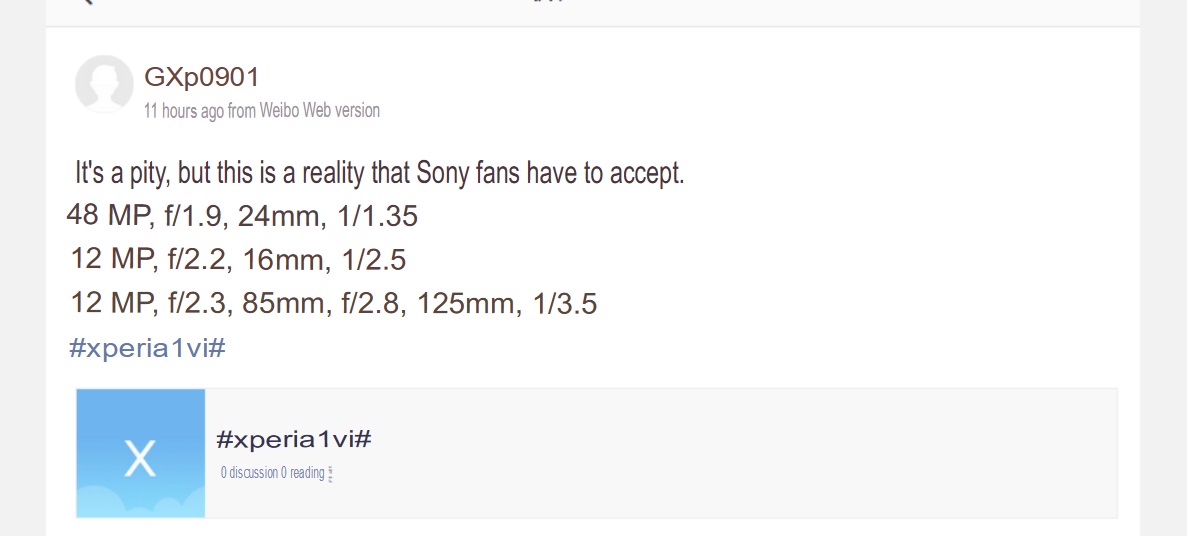Click the partially visible header title text

pyautogui.click(x=548, y=2)
